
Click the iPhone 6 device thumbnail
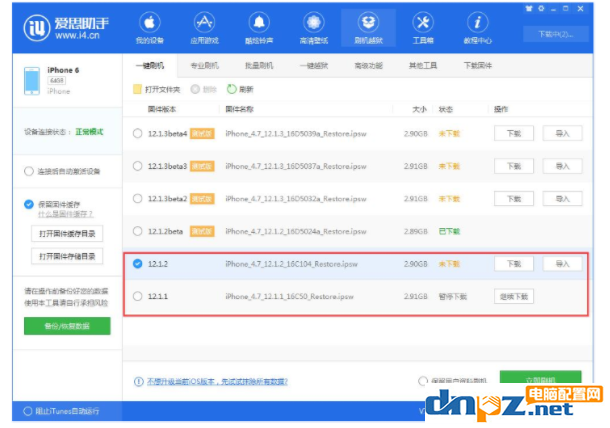coord(32,81)
